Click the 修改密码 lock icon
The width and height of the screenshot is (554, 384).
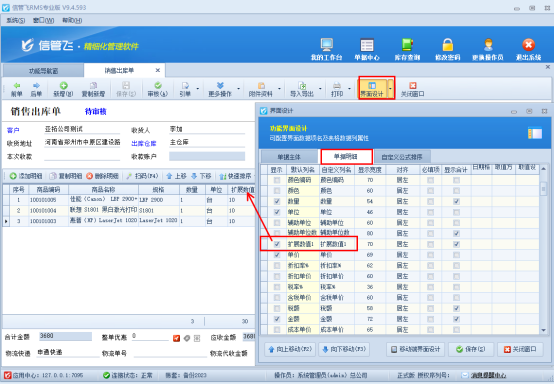click(x=448, y=45)
